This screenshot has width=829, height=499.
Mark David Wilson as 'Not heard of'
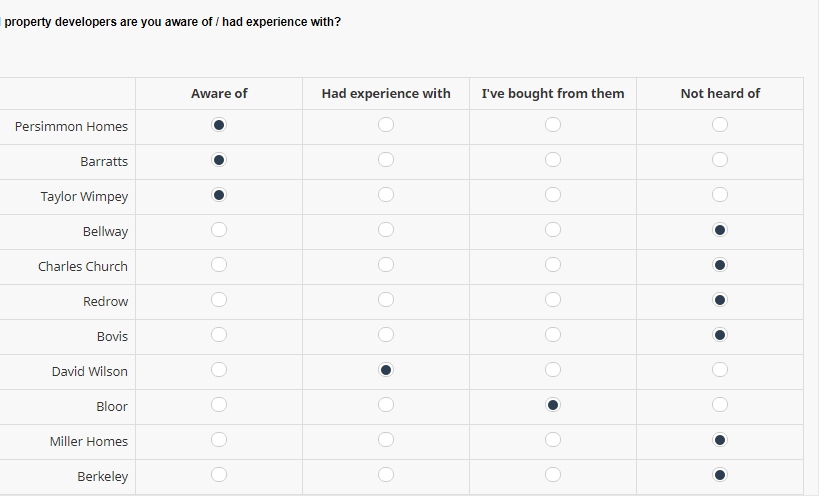[x=719, y=370]
